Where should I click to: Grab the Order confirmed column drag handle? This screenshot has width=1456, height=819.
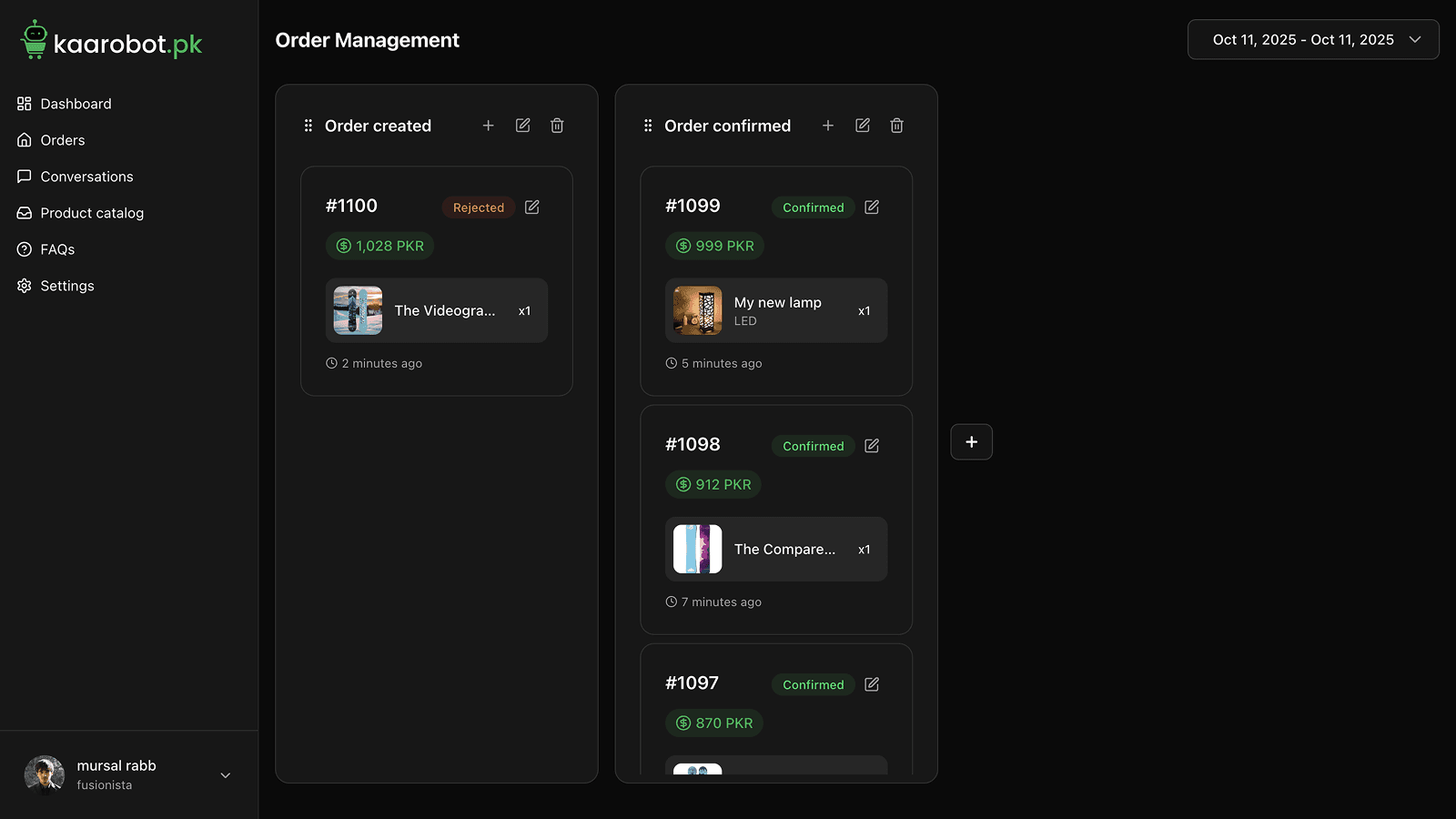pos(648,126)
